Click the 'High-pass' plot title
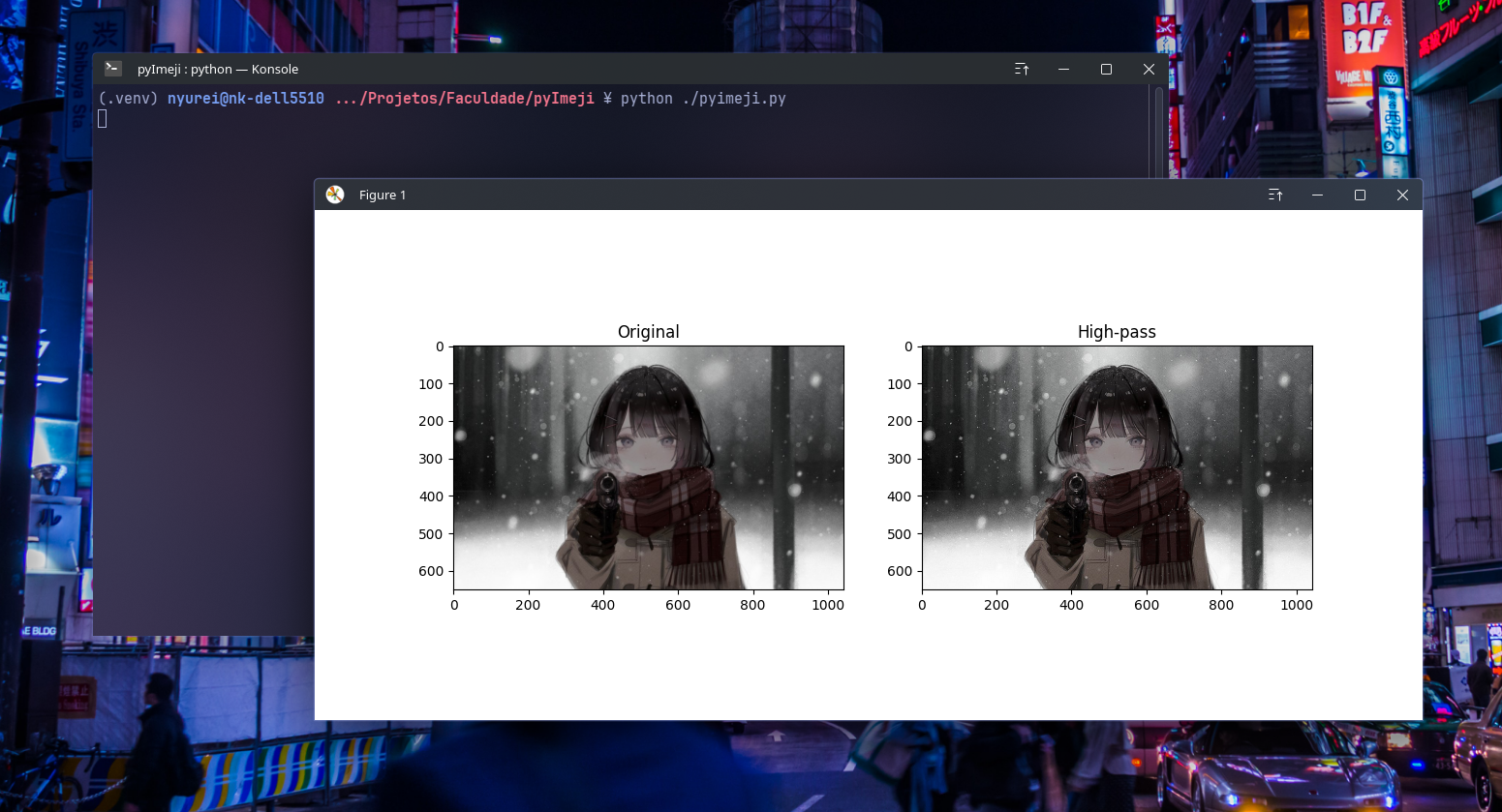This screenshot has height=812, width=1502. (1118, 332)
